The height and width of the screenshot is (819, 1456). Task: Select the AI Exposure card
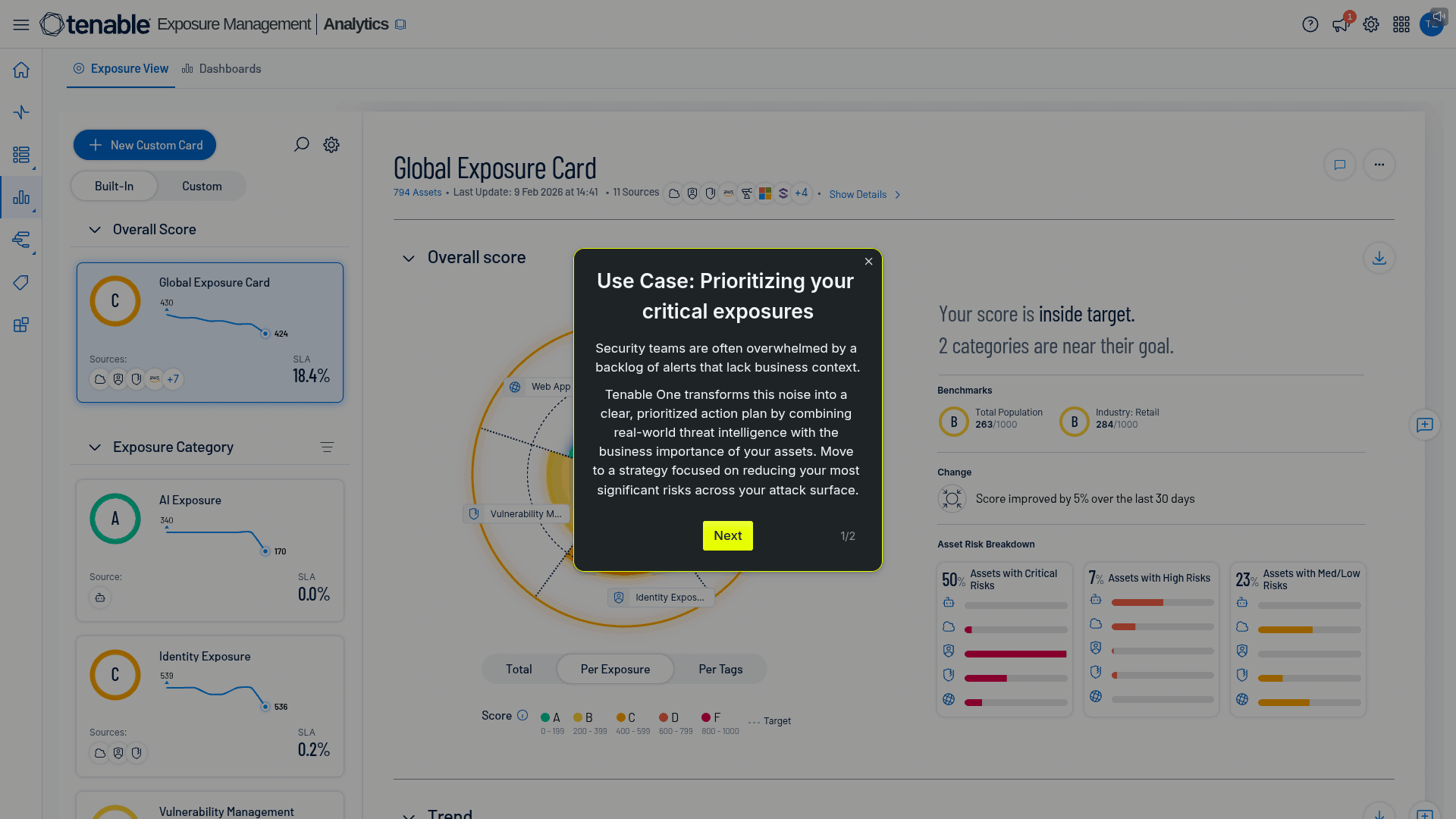coord(210,551)
